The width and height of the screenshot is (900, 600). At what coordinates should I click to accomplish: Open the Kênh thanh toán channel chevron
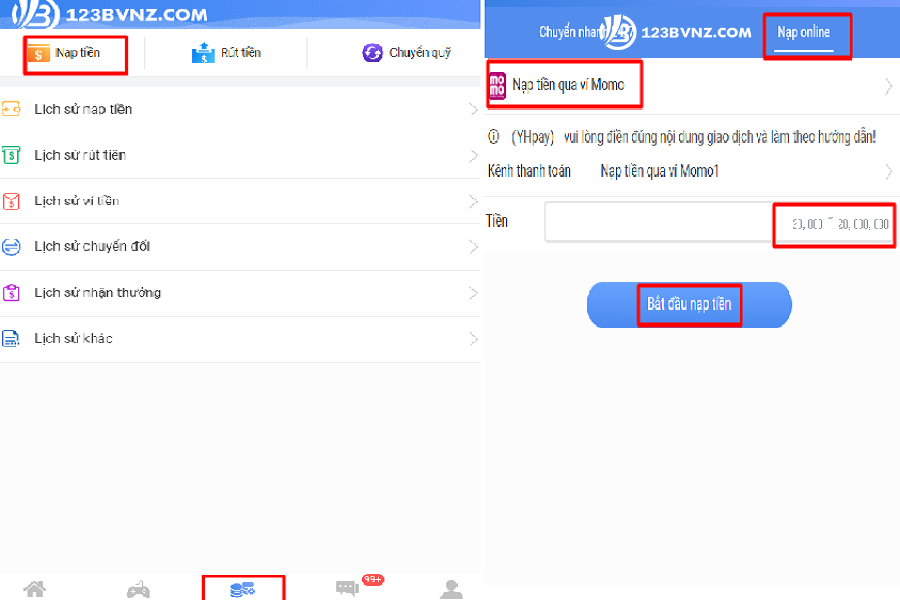pos(888,171)
